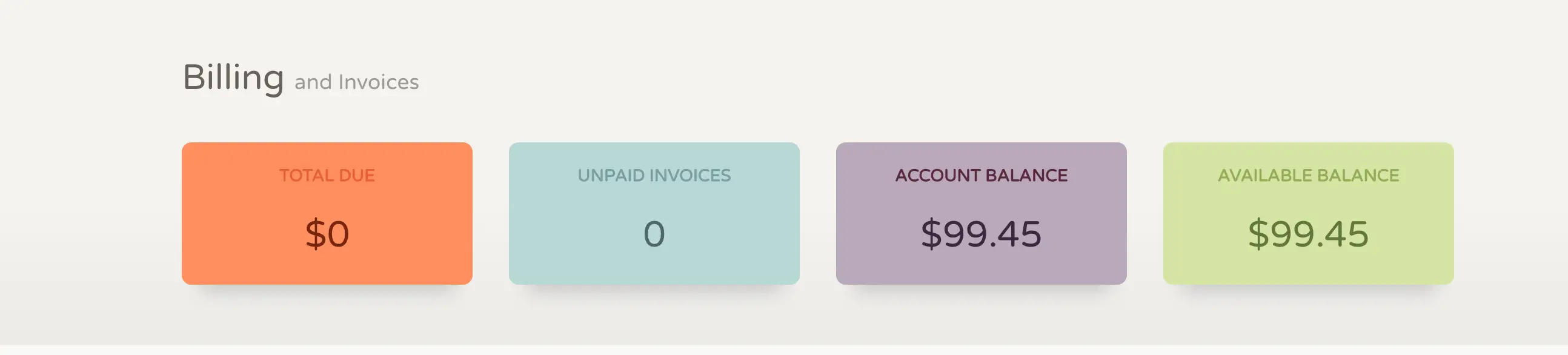Click the word DUE in orange card
The image size is (1568, 355).
point(357,175)
